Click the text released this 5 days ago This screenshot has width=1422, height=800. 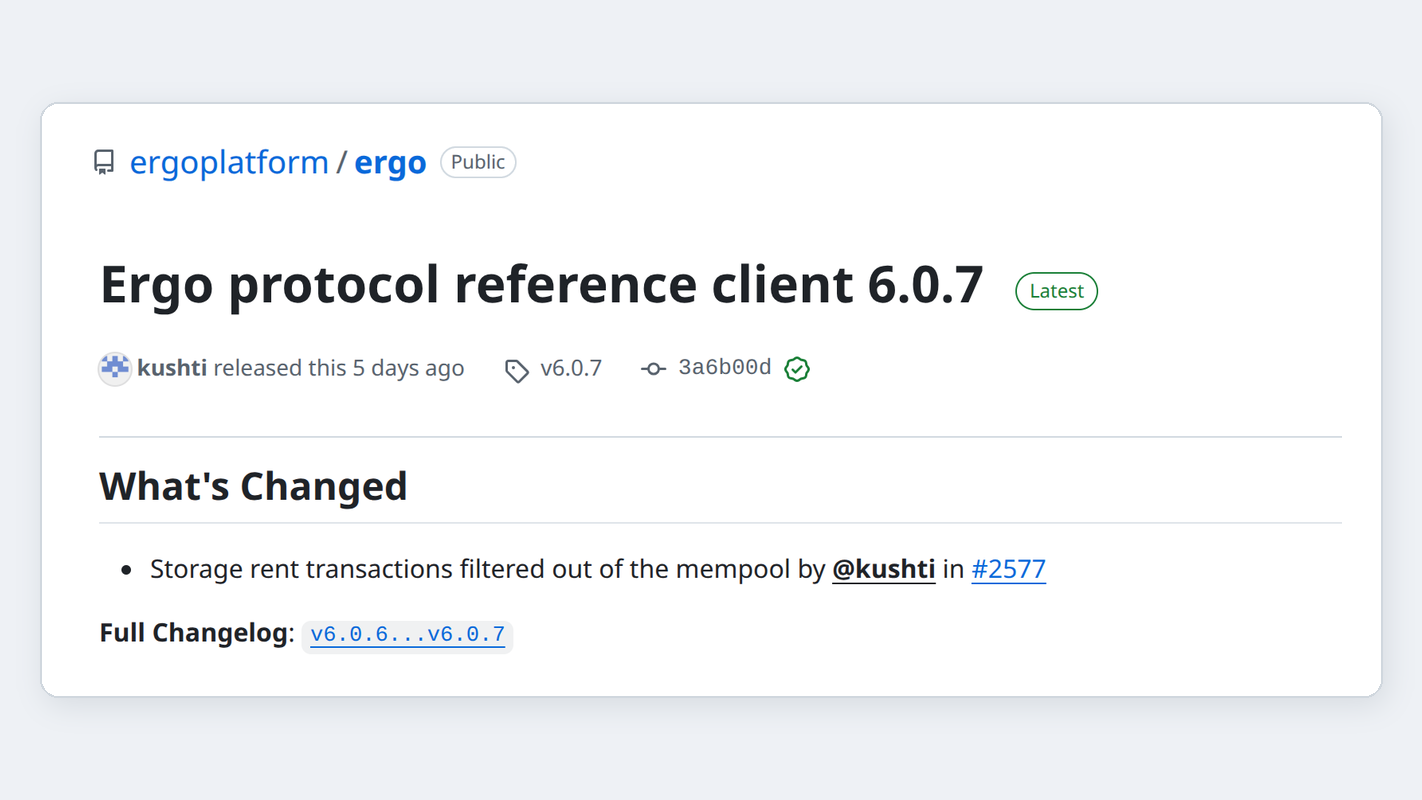[x=339, y=368]
